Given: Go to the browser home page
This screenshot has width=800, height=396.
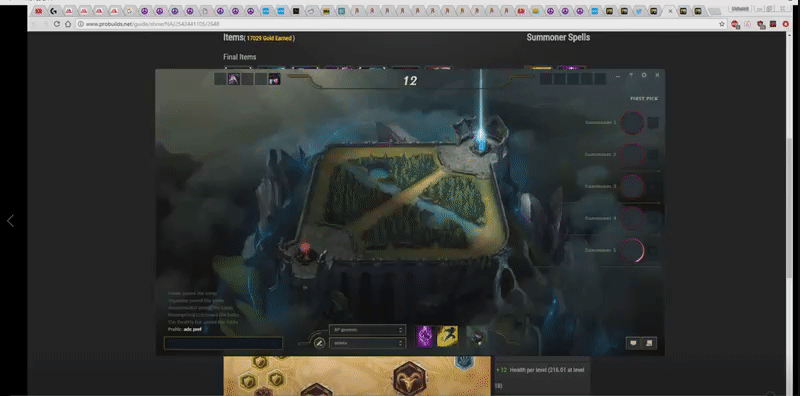Looking at the screenshot, I should (68, 24).
